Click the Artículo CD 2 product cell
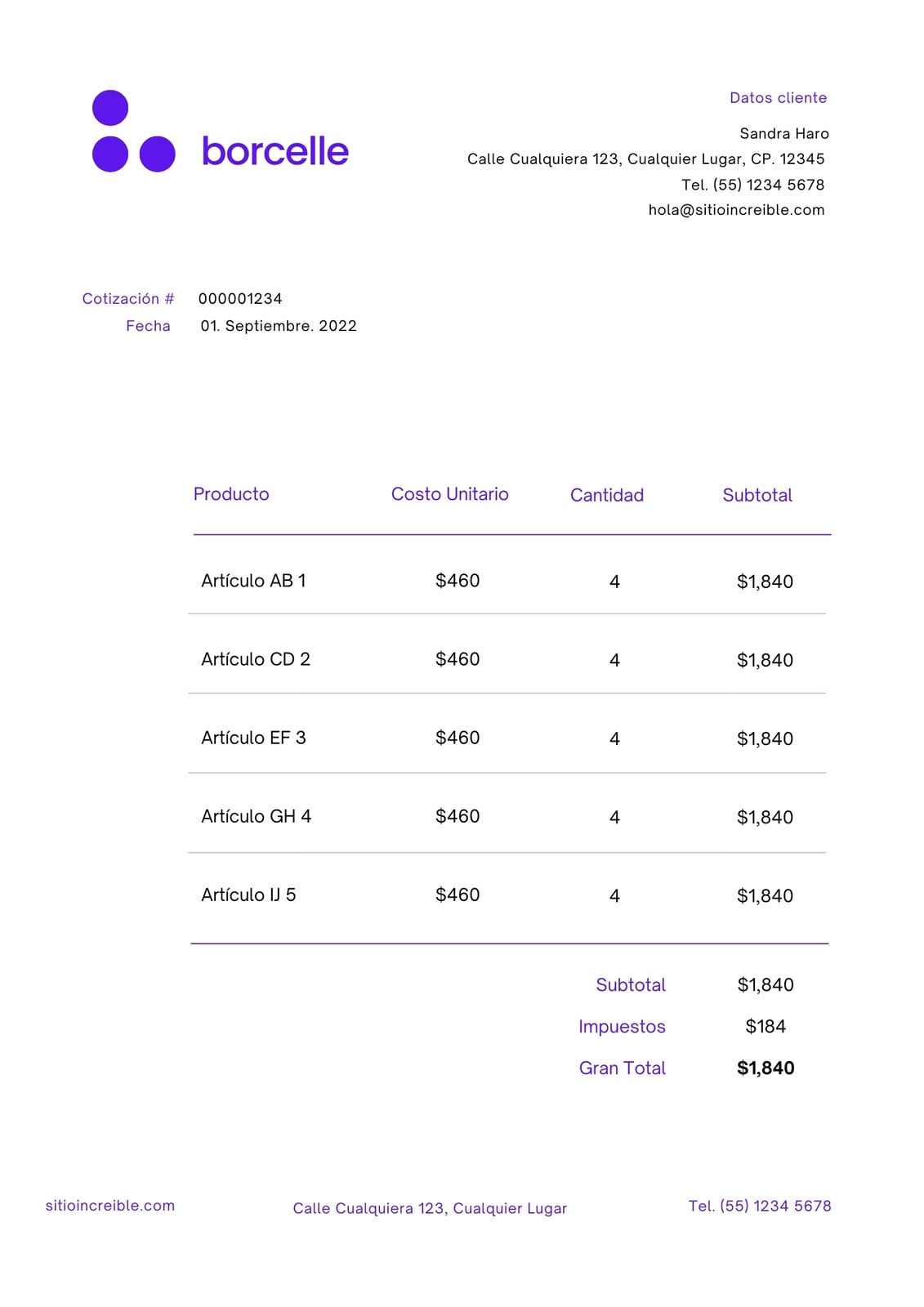 256,659
